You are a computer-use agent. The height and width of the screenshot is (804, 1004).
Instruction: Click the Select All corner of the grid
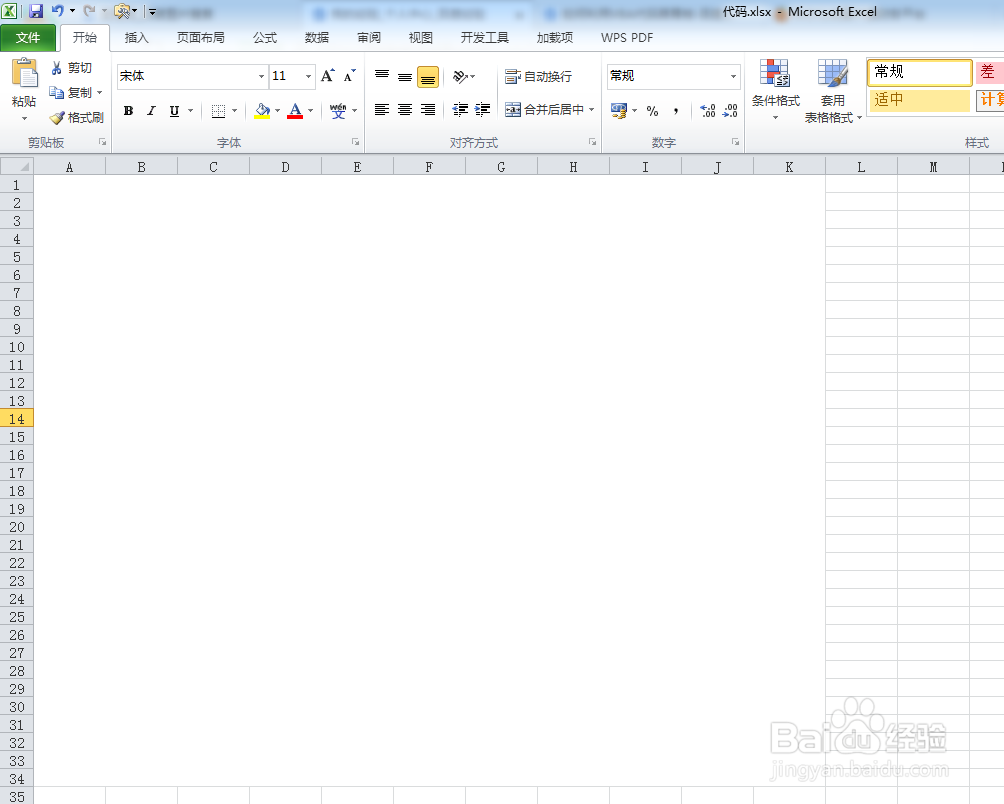pyautogui.click(x=17, y=166)
